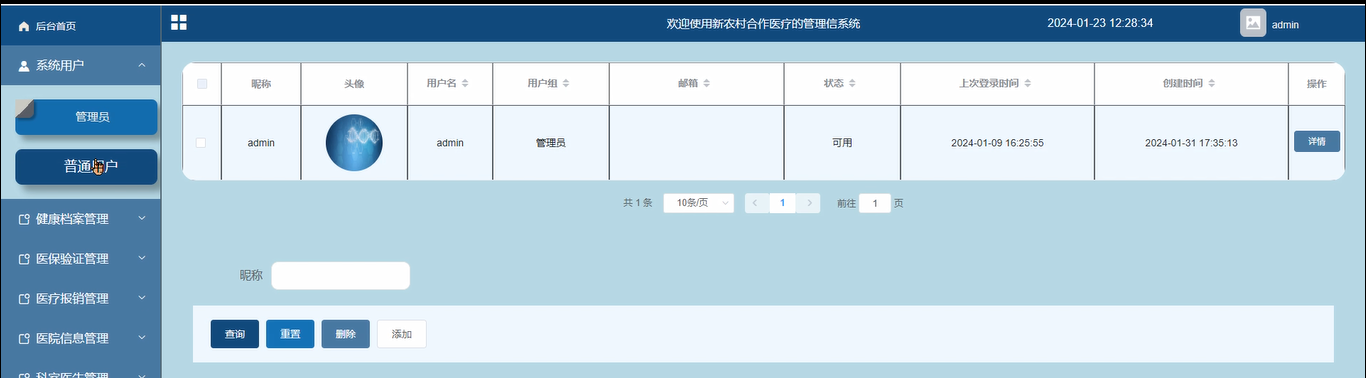This screenshot has width=1366, height=378.
Task: Open the 健康档案管理 menu
Action: pos(80,219)
